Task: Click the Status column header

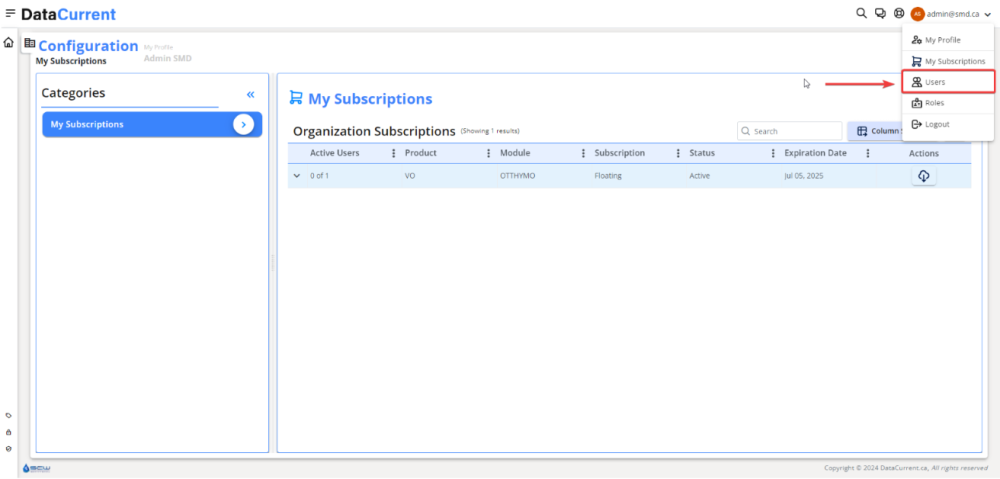Action: pyautogui.click(x=702, y=153)
